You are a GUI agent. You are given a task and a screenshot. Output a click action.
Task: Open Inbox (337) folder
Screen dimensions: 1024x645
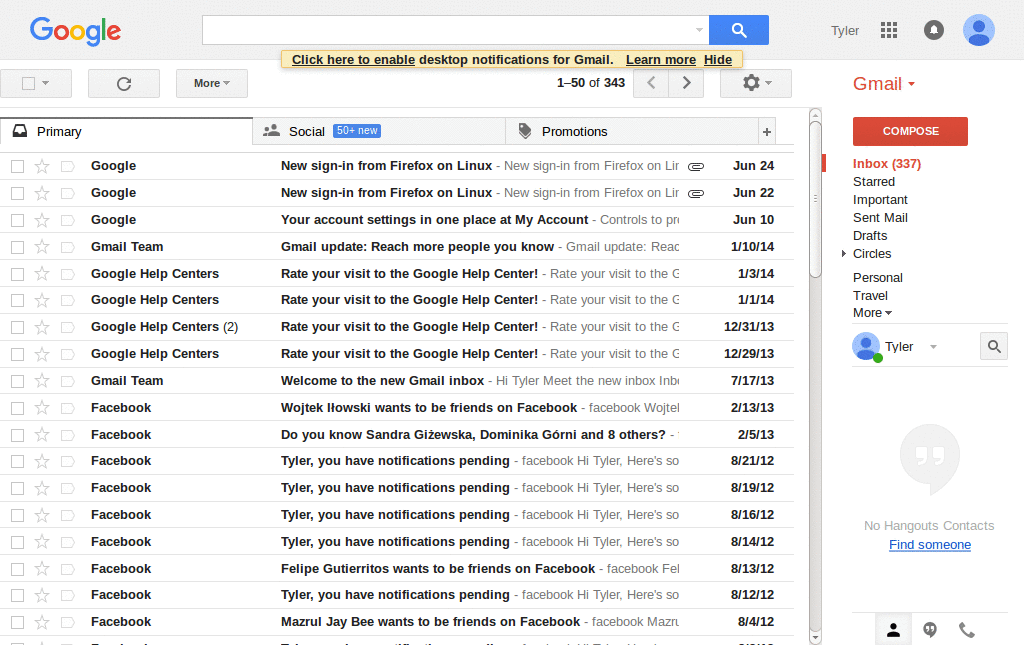coord(886,164)
